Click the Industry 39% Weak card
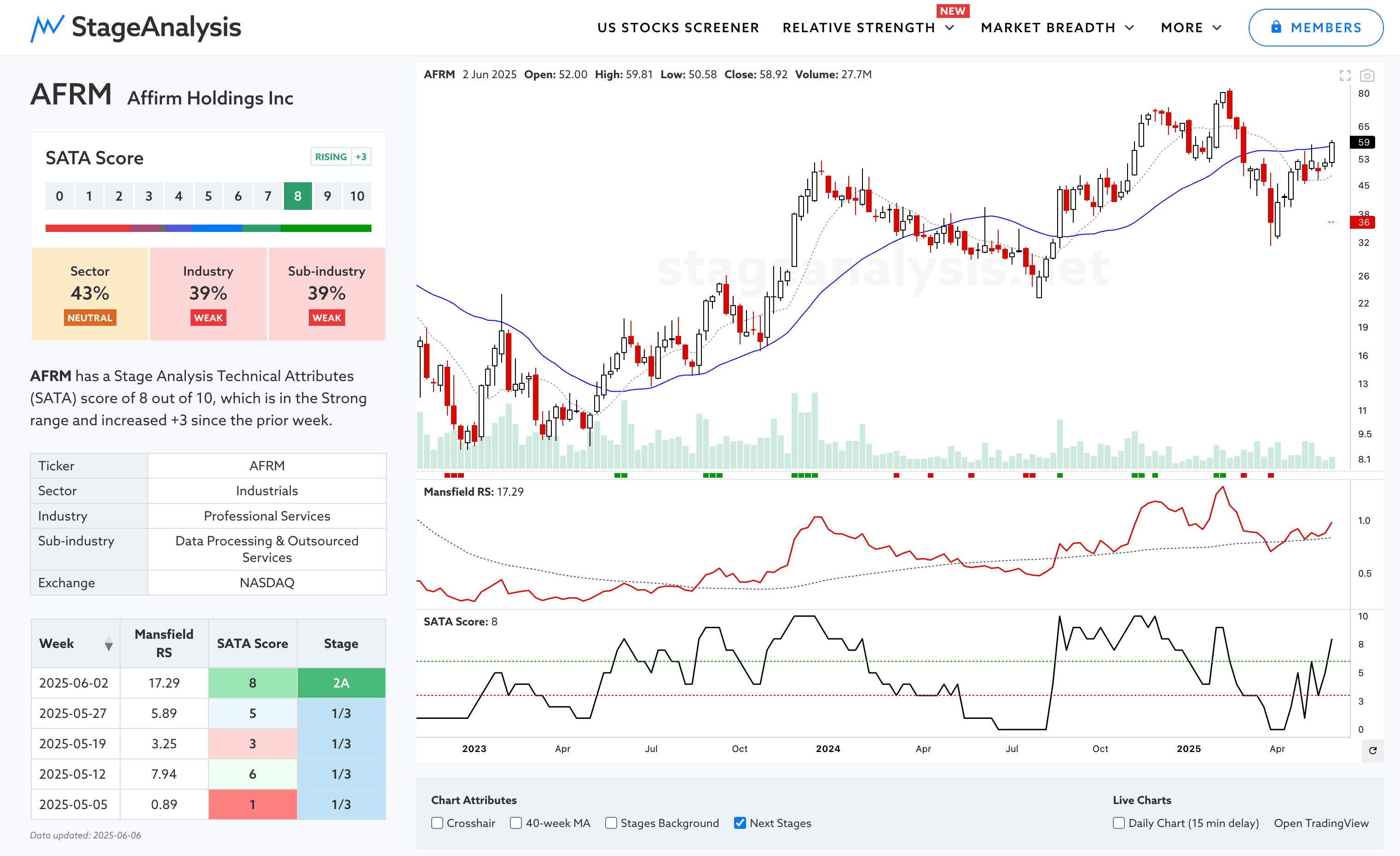 click(x=208, y=294)
